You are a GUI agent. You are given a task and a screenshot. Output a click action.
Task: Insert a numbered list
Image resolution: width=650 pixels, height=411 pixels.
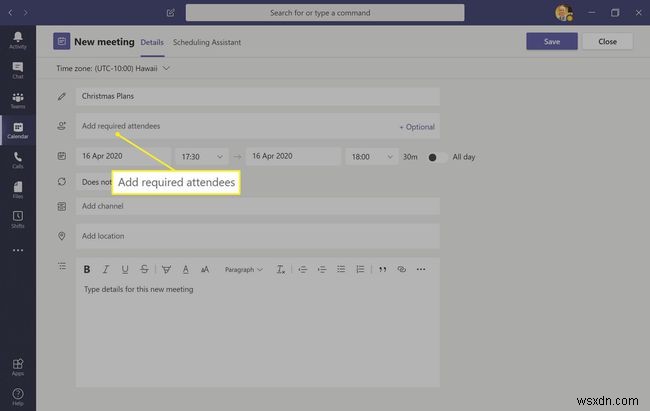tap(360, 269)
